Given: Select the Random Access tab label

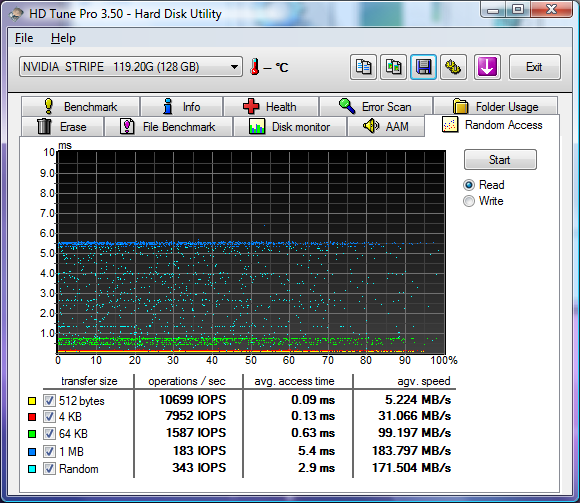Looking at the screenshot, I should (x=503, y=125).
